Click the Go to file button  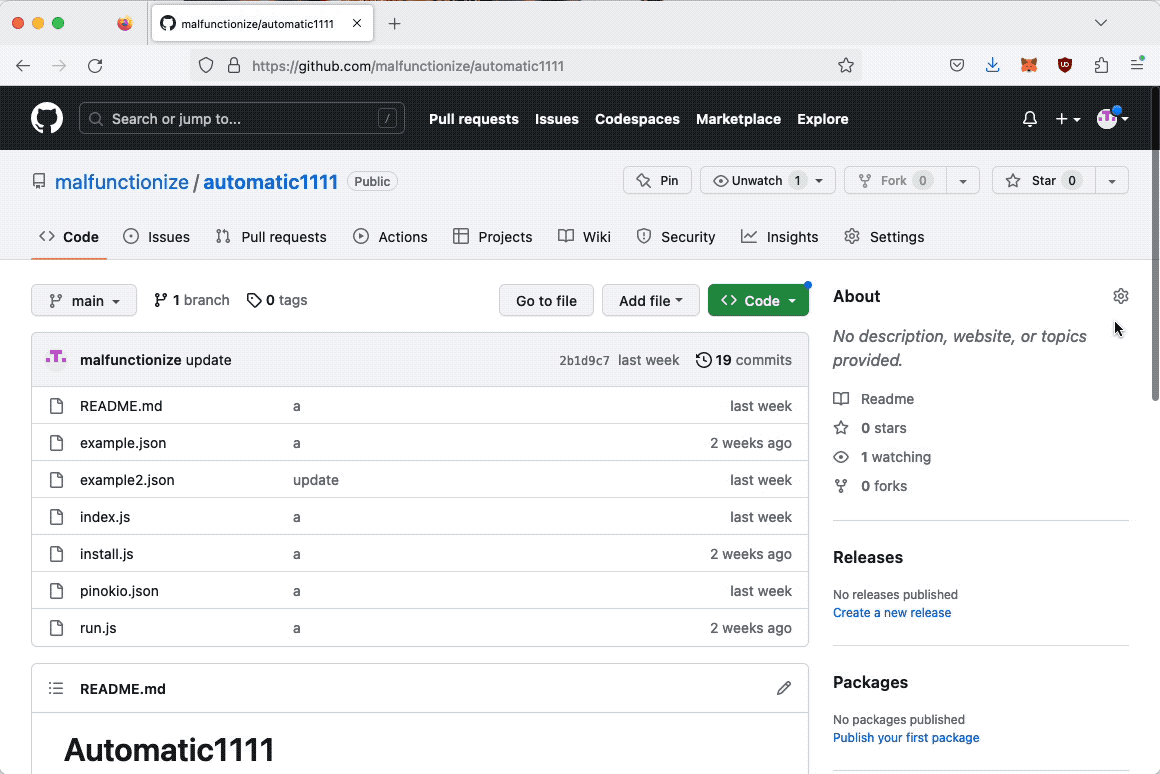[x=546, y=301]
